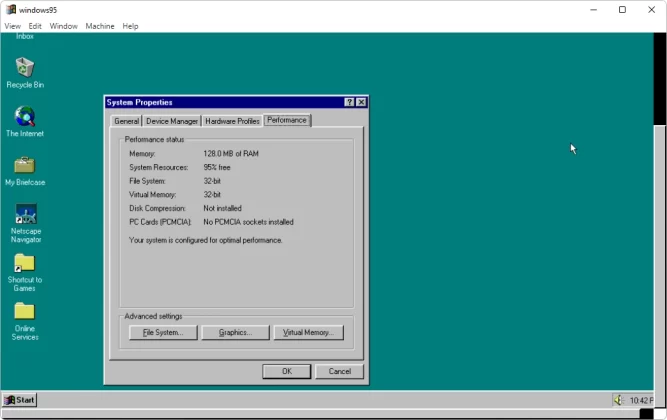Open Virtual Memory settings
Image resolution: width=667 pixels, height=420 pixels.
[308, 332]
